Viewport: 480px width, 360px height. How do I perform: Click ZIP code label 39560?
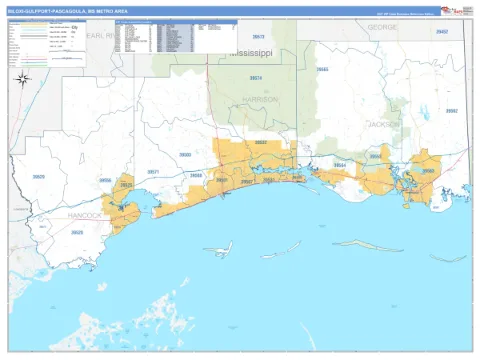coord(196,175)
